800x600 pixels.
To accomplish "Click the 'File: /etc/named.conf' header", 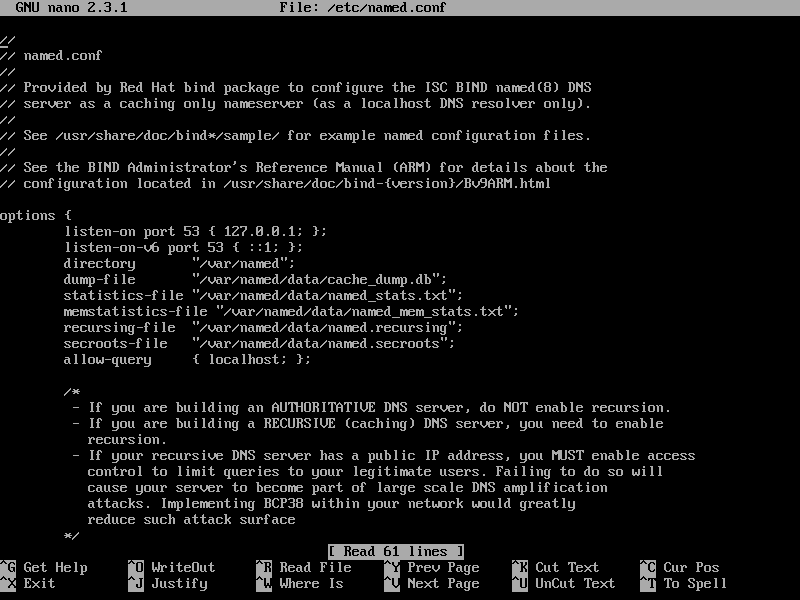I will pos(362,8).
